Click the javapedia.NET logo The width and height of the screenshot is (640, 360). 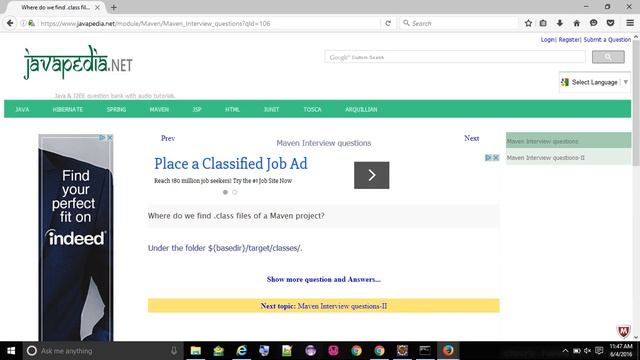(x=78, y=63)
